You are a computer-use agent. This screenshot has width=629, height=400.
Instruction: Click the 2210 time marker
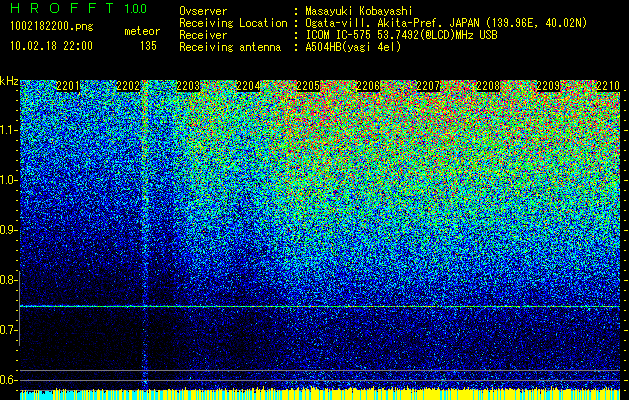tap(608, 86)
